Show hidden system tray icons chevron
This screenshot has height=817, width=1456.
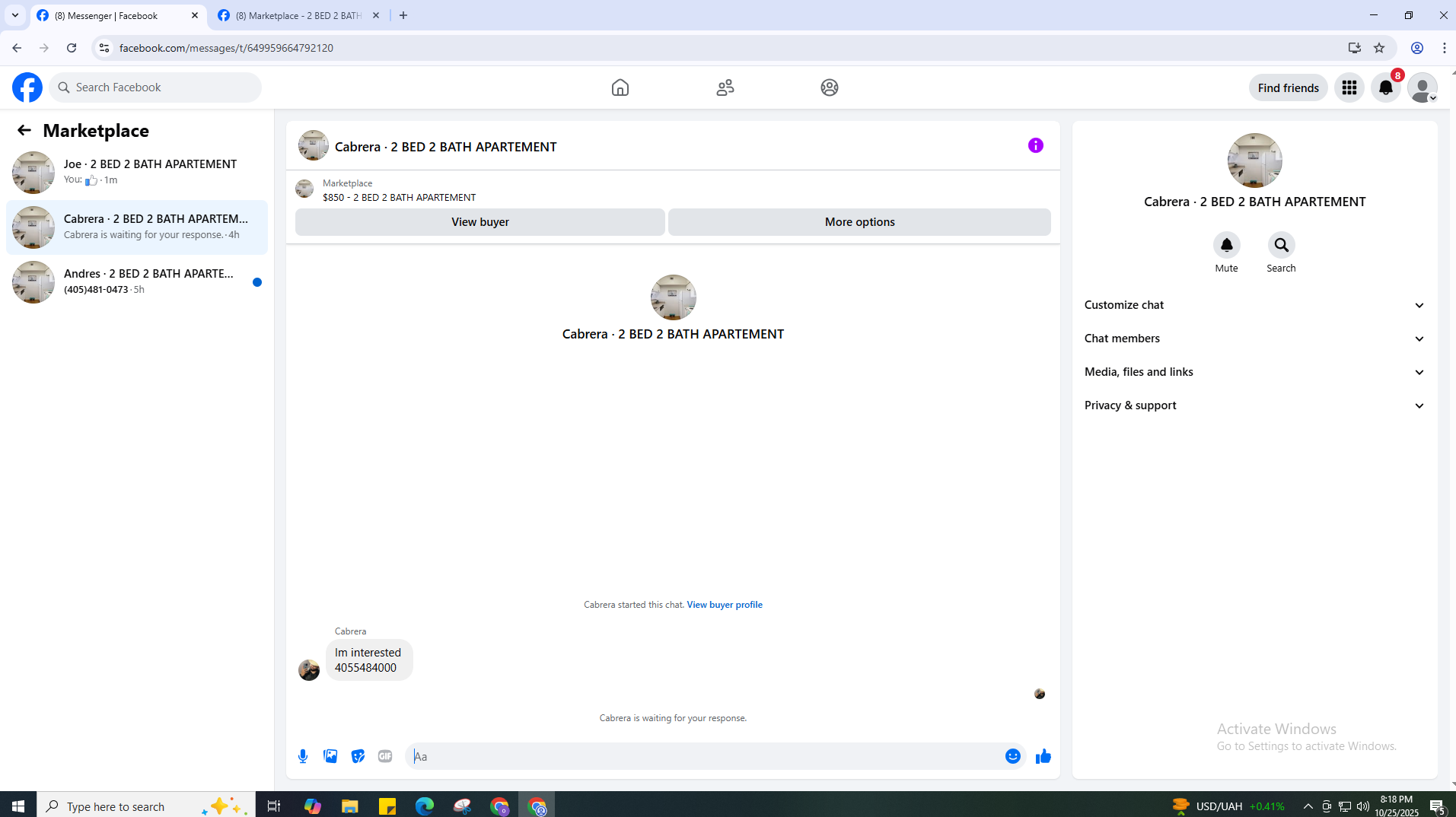pos(1308,806)
